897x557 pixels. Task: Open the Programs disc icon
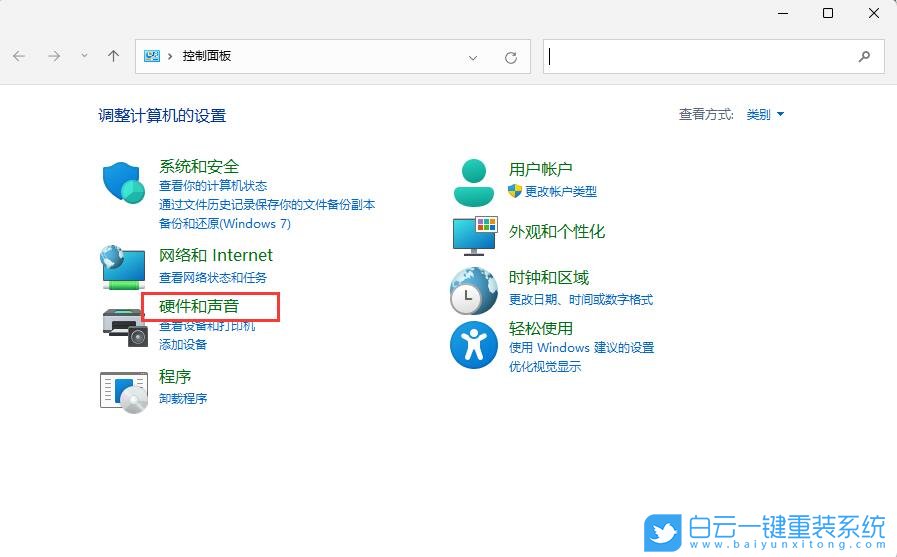(124, 392)
